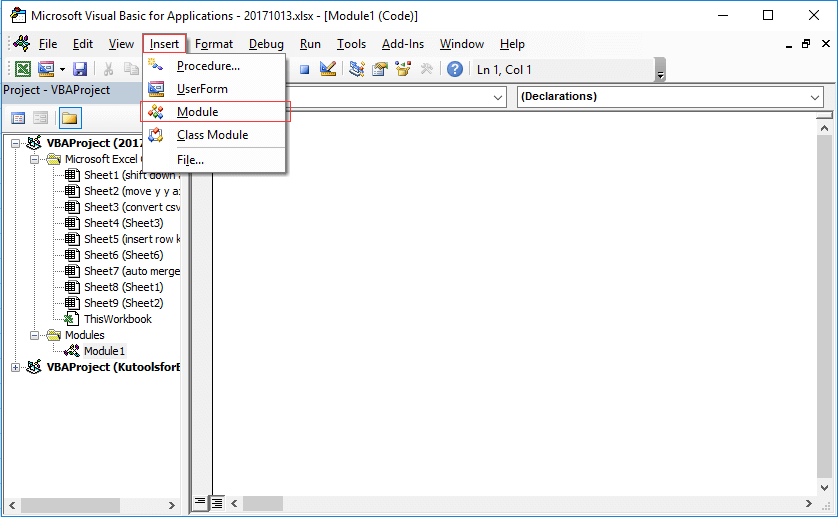Click the Reset blue square icon

[x=305, y=70]
